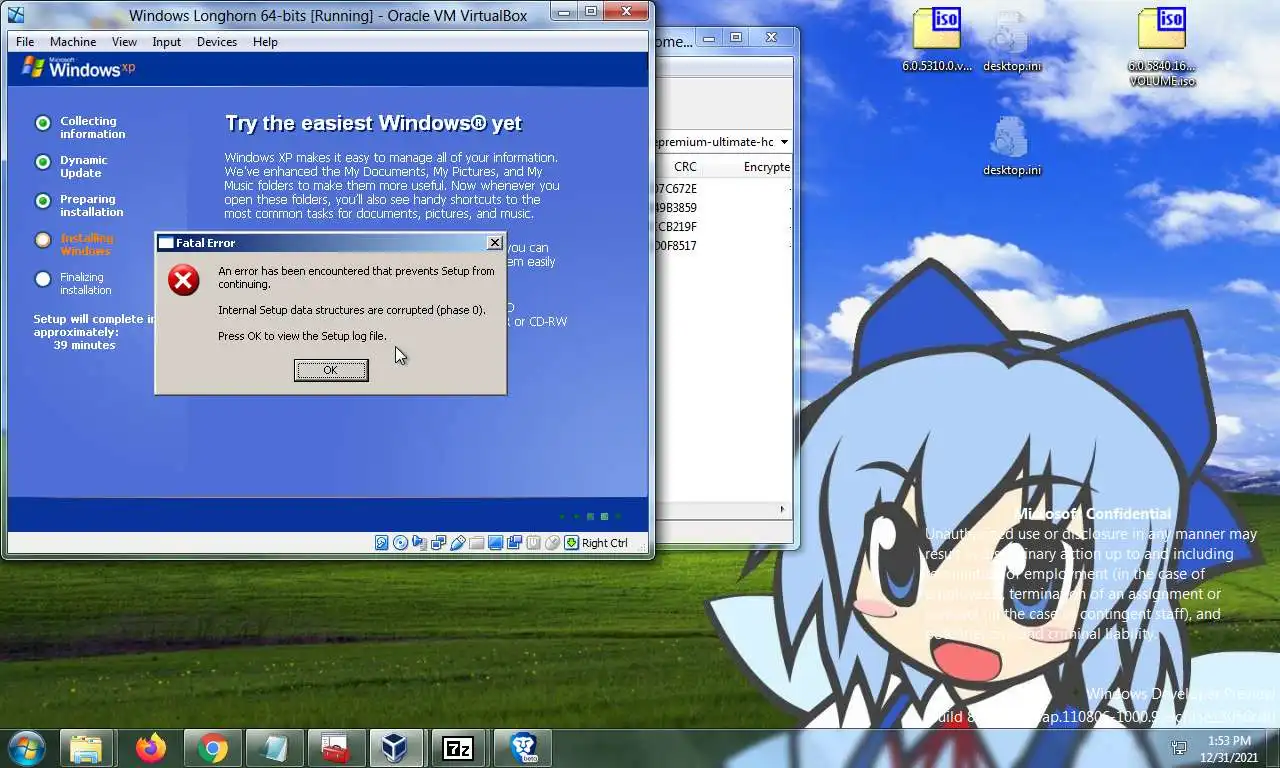Open the Help menu in VirtualBox
Viewport: 1280px width, 768px height.
pyautogui.click(x=265, y=42)
